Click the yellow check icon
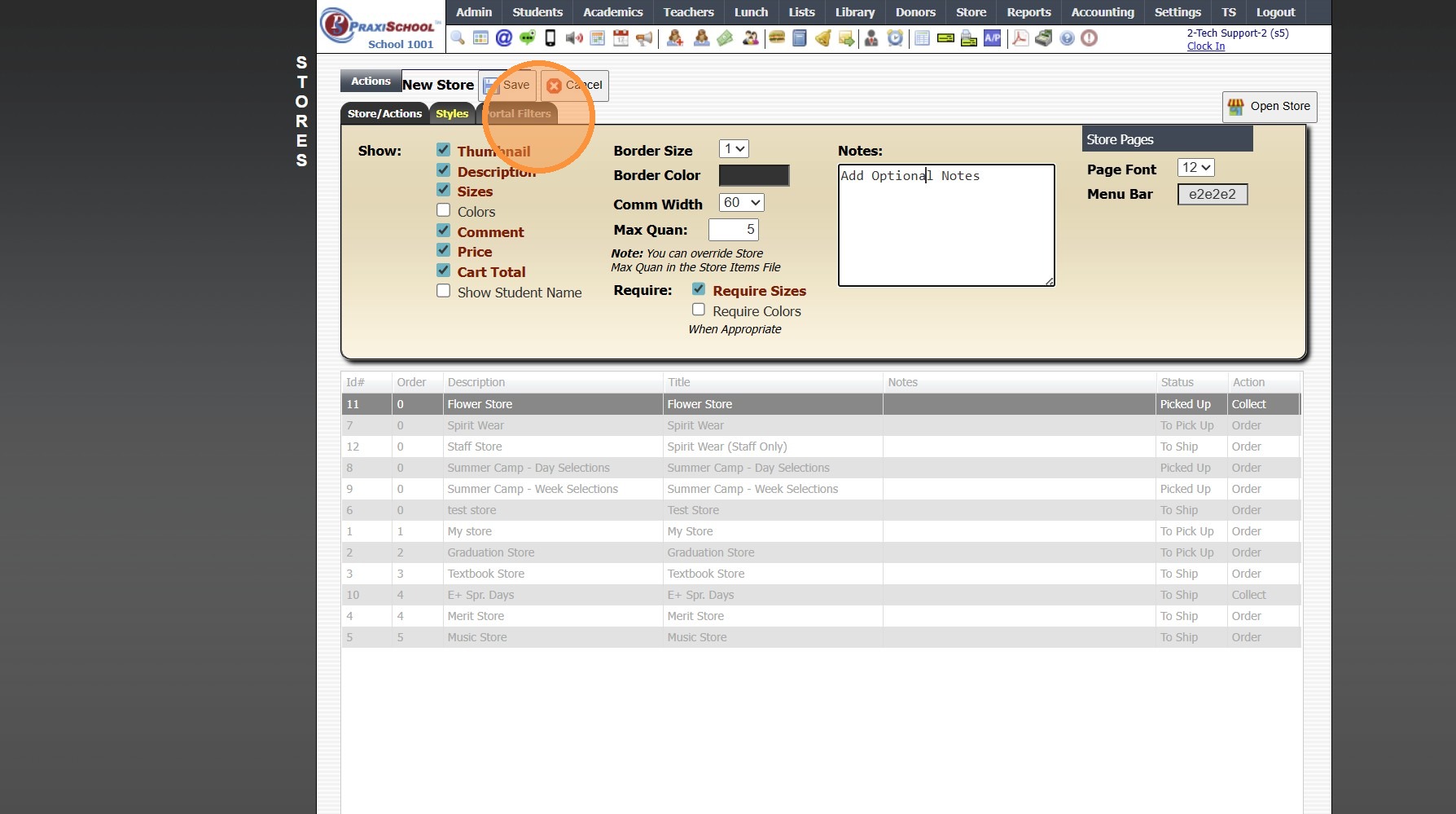Screen dimensions: 1456x814 point(945,37)
